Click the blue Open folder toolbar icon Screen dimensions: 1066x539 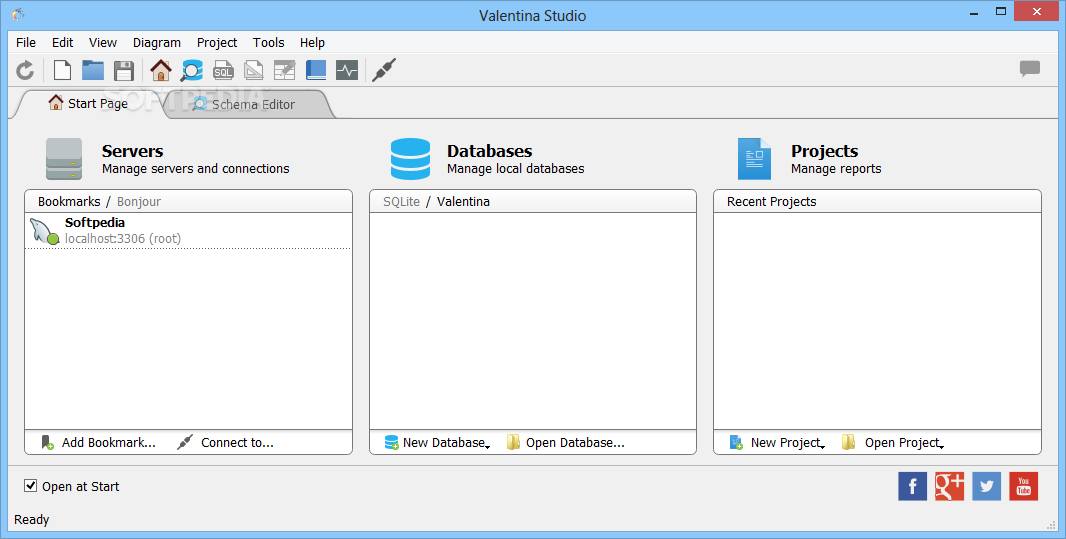click(x=93, y=70)
